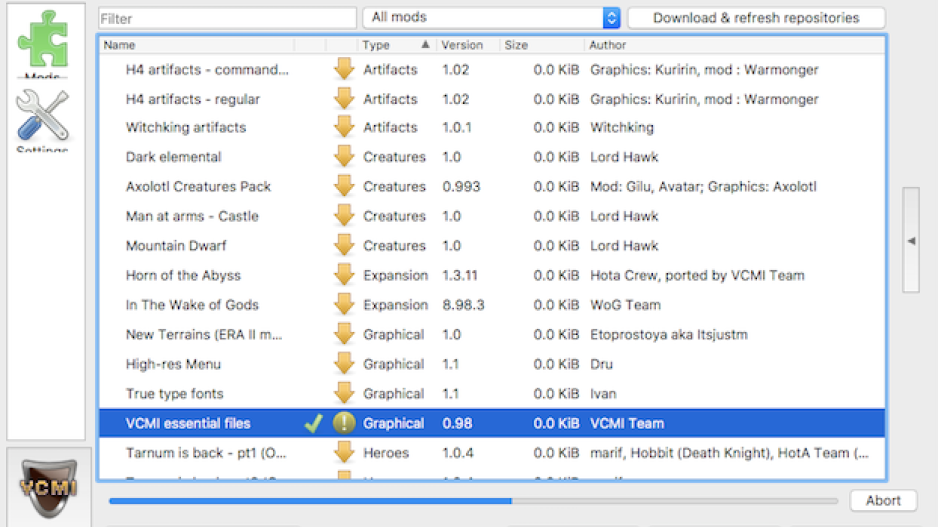Open the All mods filter dropdown
938x527 pixels.
pos(491,17)
